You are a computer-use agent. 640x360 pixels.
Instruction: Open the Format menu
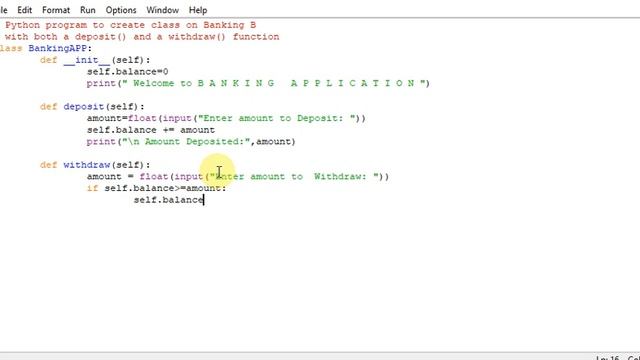tap(56, 10)
